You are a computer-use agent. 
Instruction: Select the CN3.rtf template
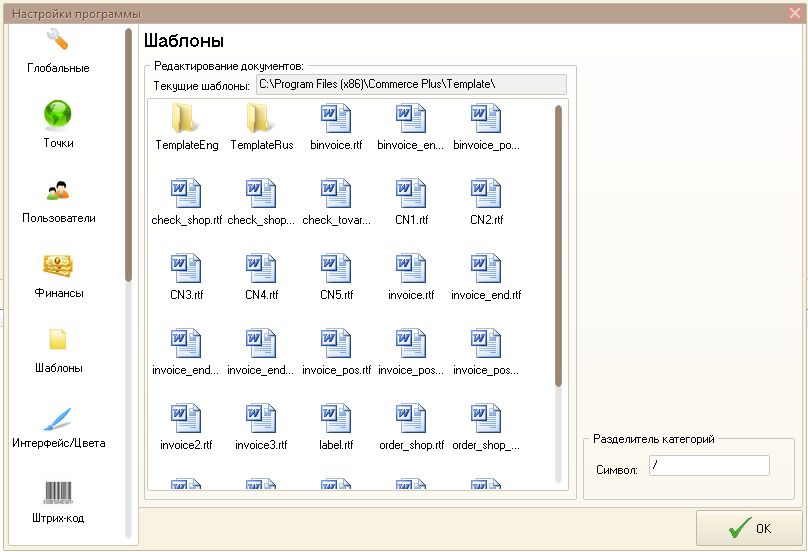pos(187,277)
